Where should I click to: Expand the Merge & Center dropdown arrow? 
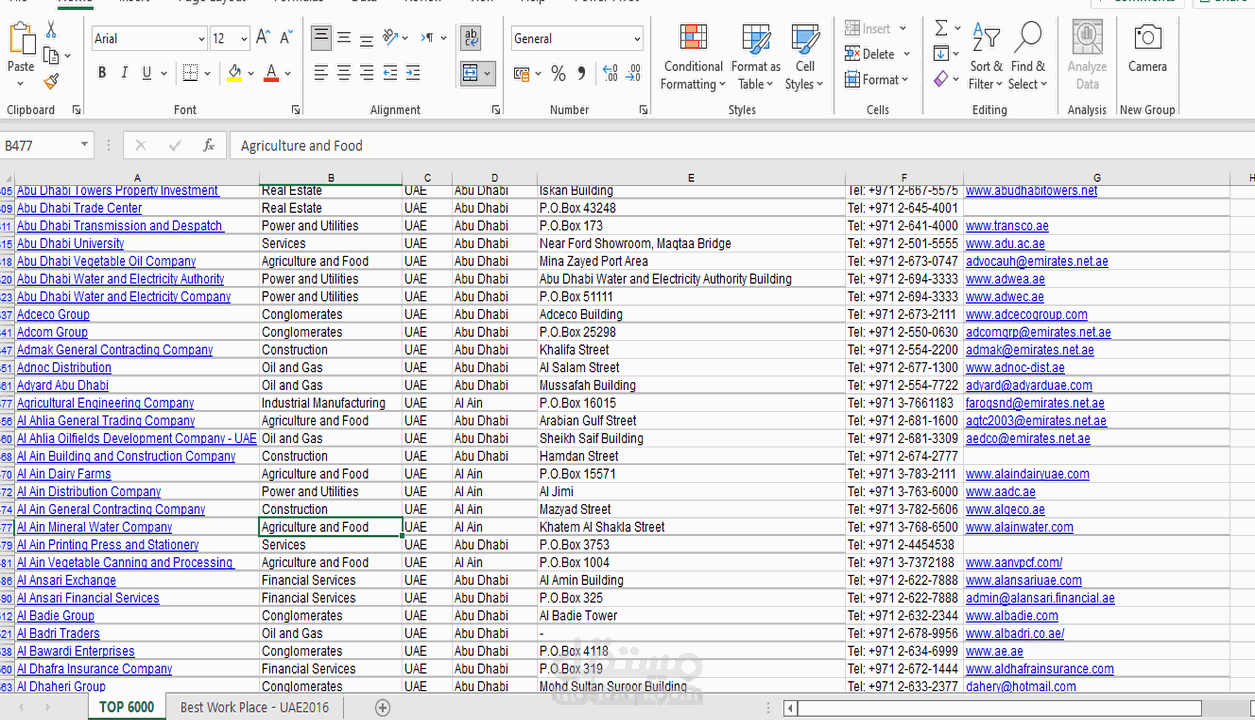click(x=488, y=73)
